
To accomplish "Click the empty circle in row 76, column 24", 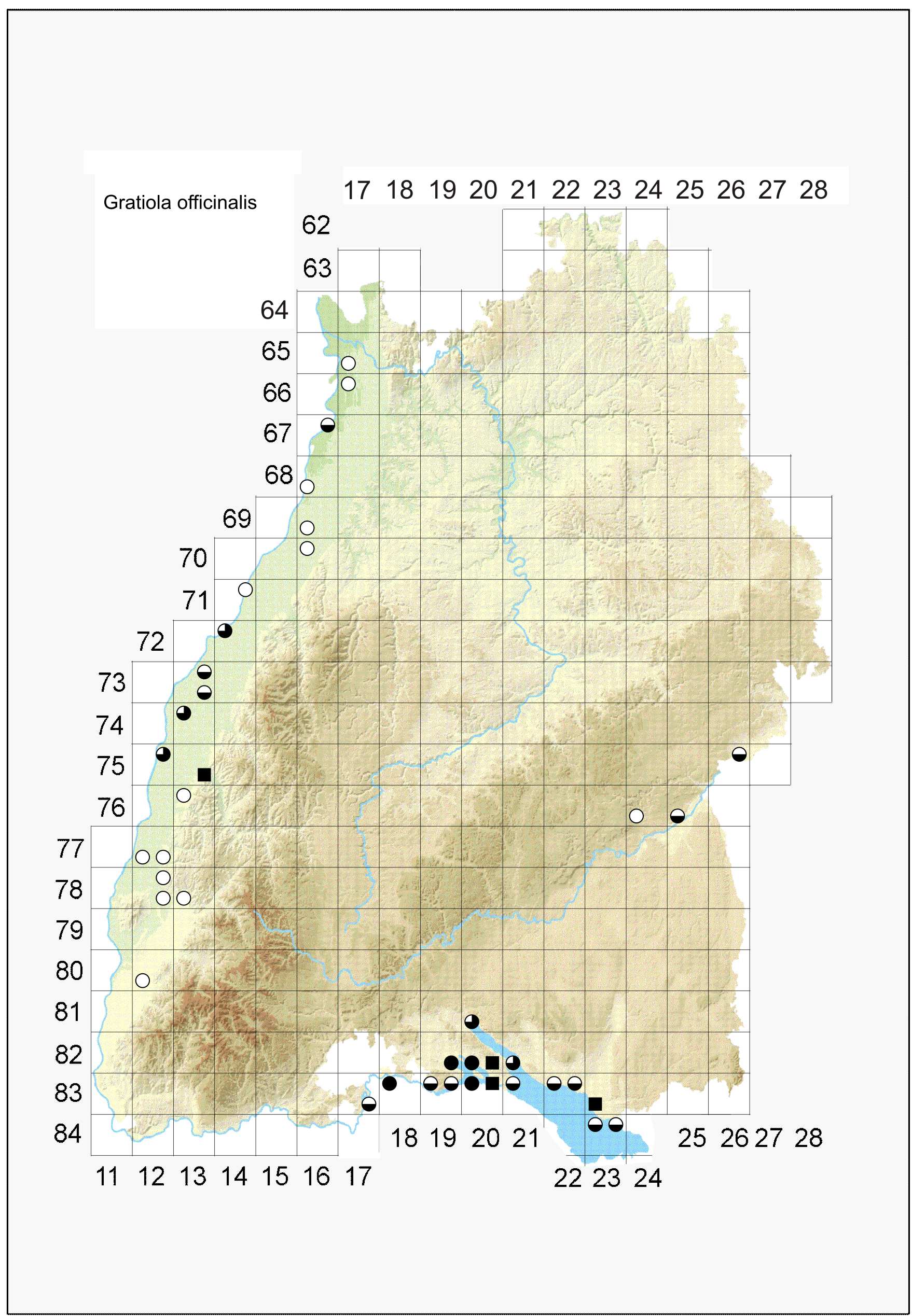I will [636, 816].
